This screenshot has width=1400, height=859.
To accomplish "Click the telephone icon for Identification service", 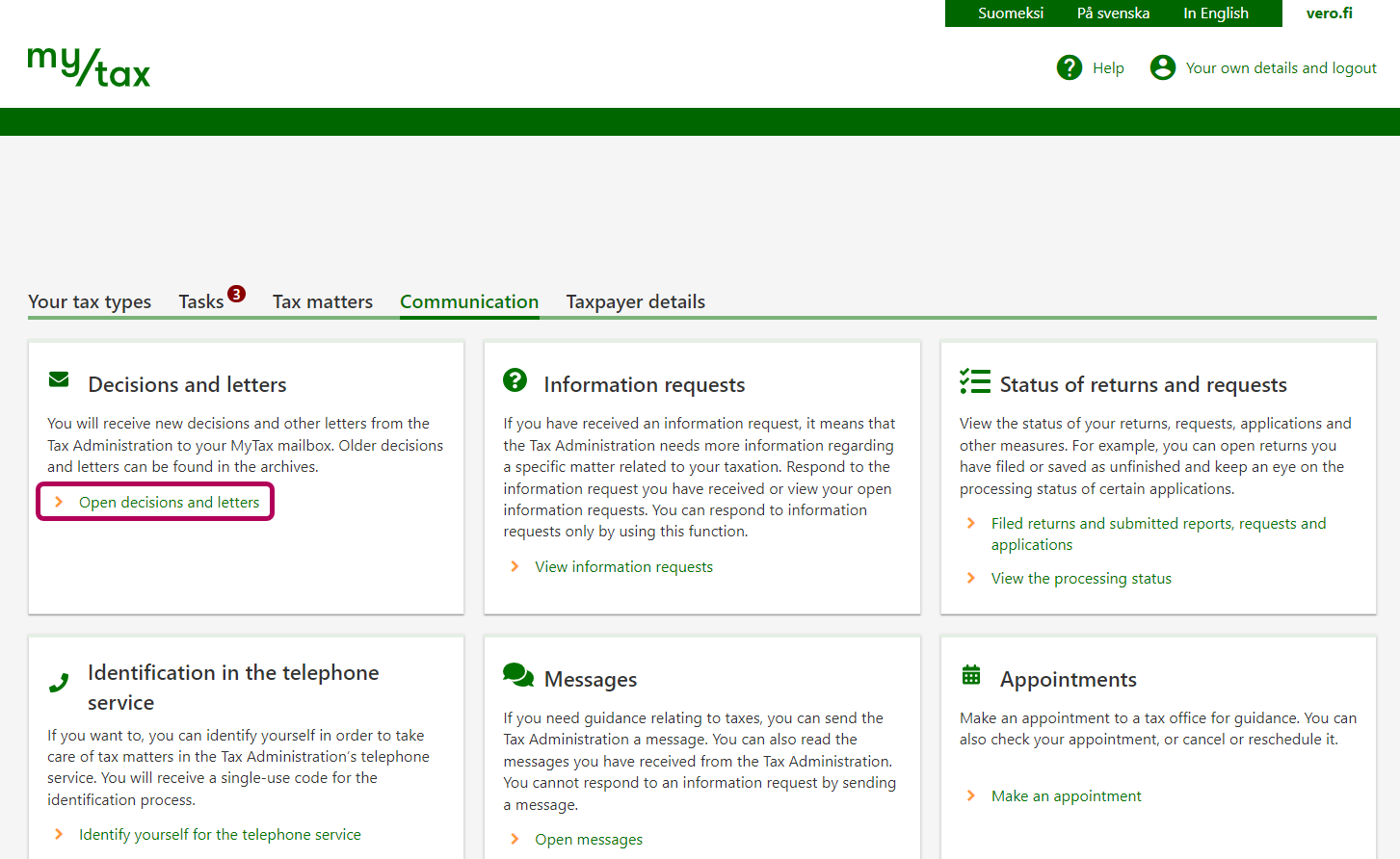I will [59, 683].
